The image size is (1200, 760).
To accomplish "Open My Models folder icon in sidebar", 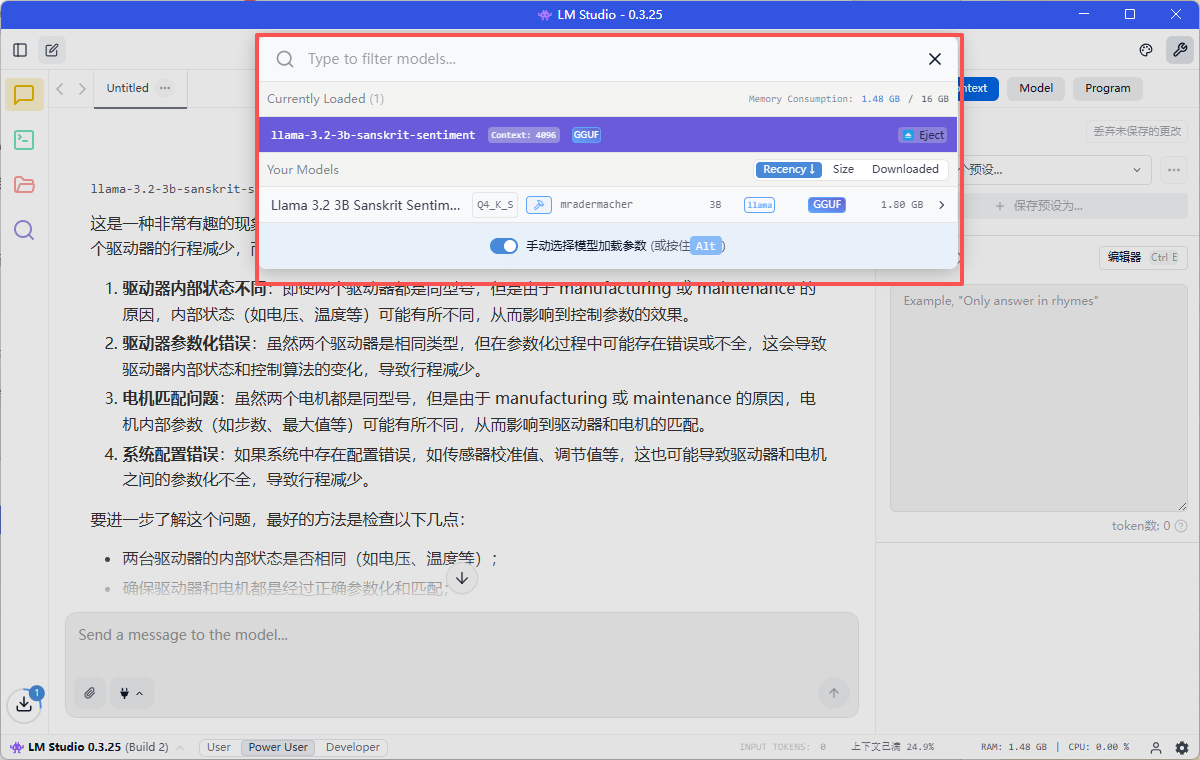I will (x=24, y=185).
